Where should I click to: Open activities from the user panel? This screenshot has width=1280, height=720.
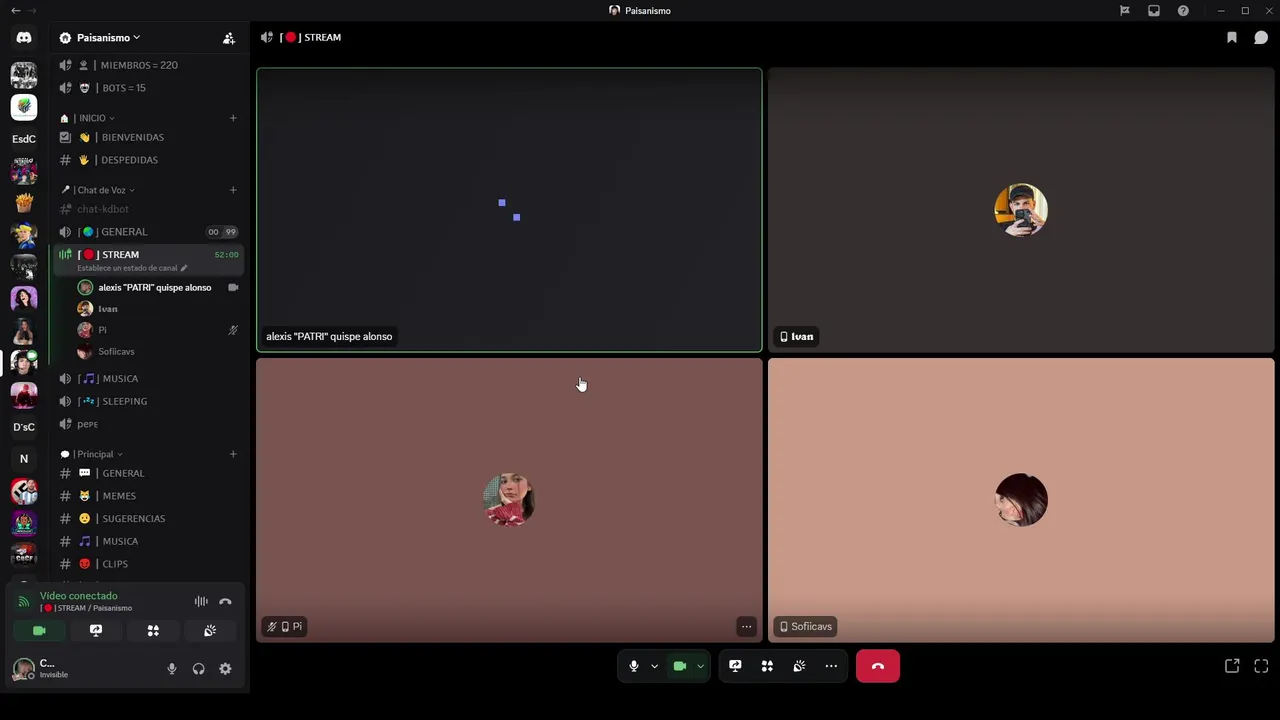153,631
